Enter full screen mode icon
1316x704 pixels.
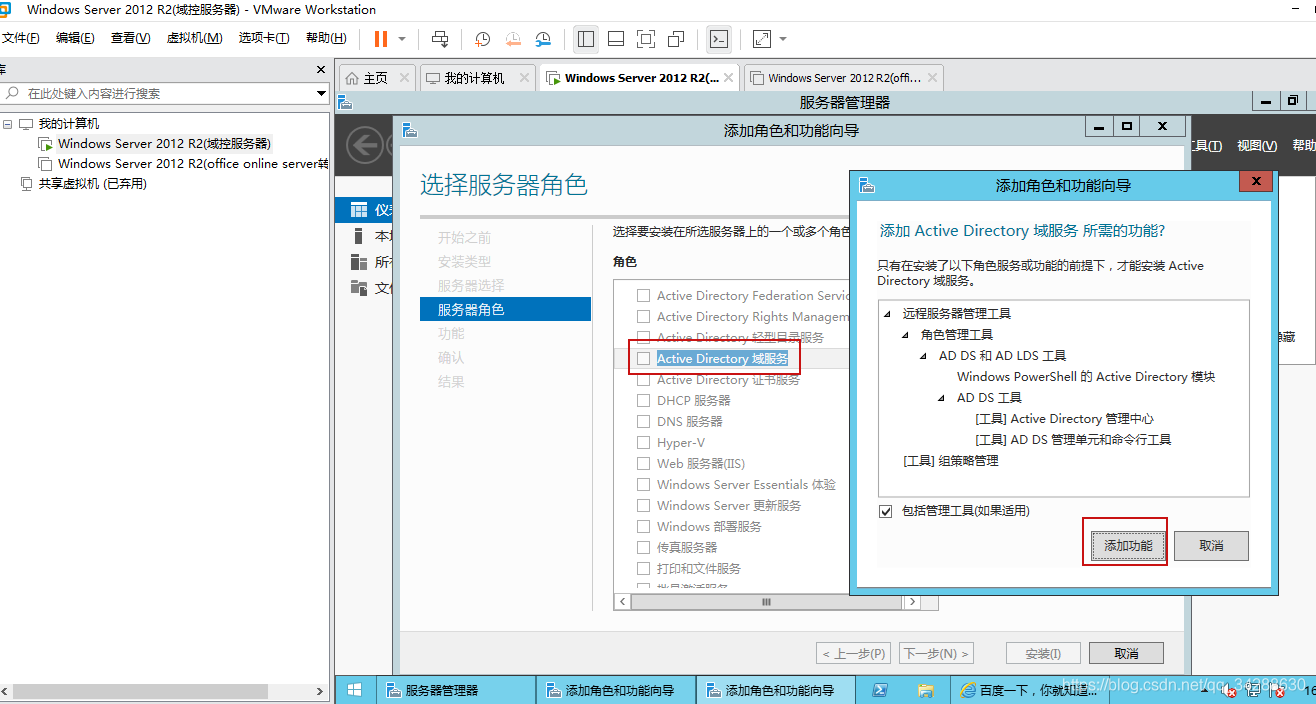pos(646,39)
